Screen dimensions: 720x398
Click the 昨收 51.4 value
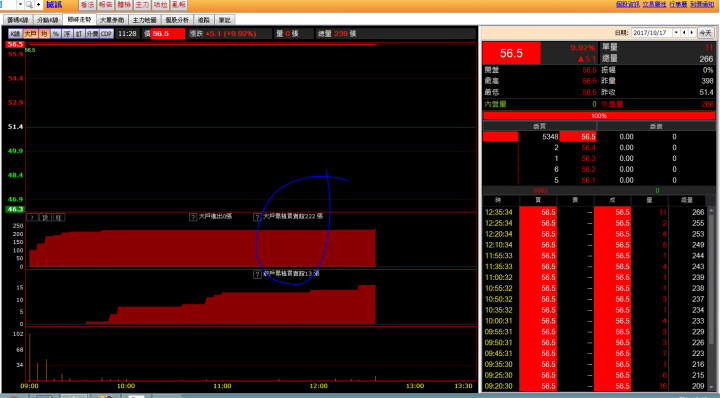coord(706,92)
